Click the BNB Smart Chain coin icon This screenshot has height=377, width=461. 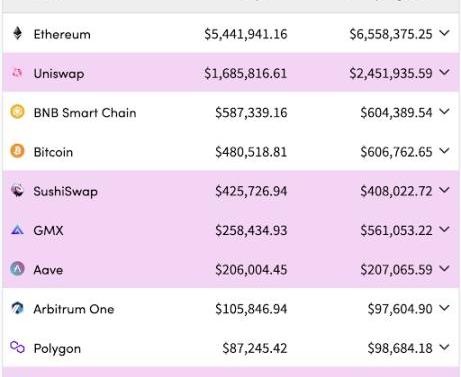point(17,112)
